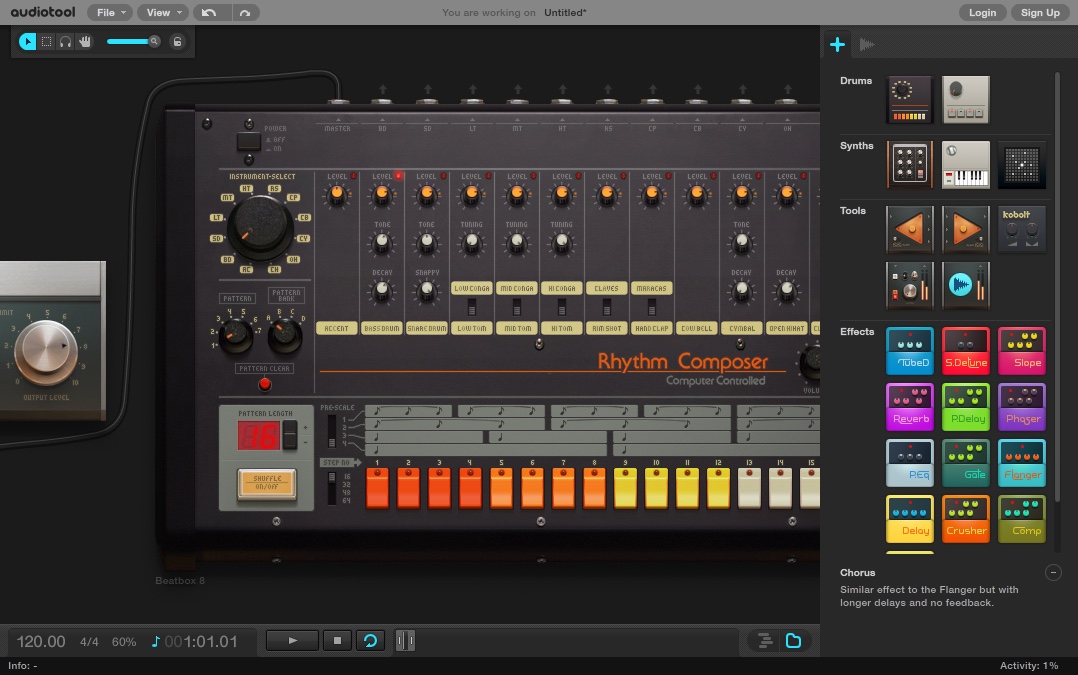This screenshot has width=1078, height=675.
Task: Adjust the zoom slider in toolbar
Action: (133, 42)
